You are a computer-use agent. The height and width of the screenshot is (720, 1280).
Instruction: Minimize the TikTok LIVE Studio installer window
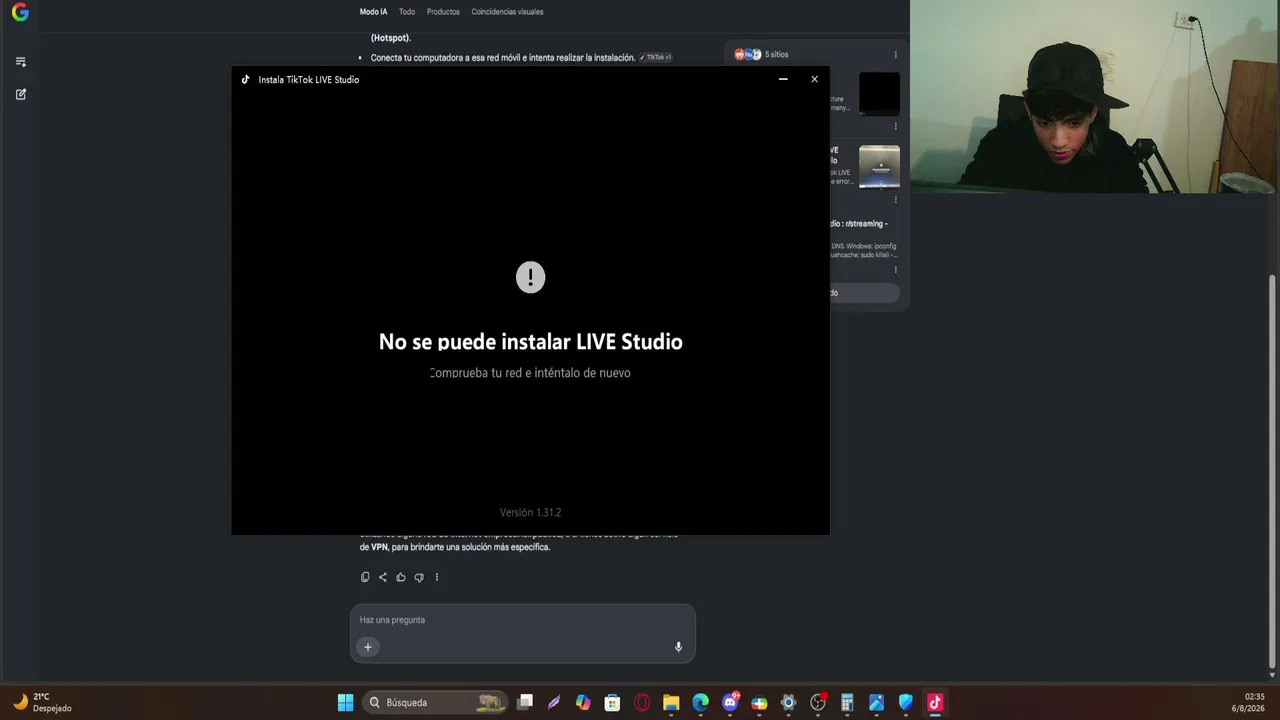tap(783, 79)
